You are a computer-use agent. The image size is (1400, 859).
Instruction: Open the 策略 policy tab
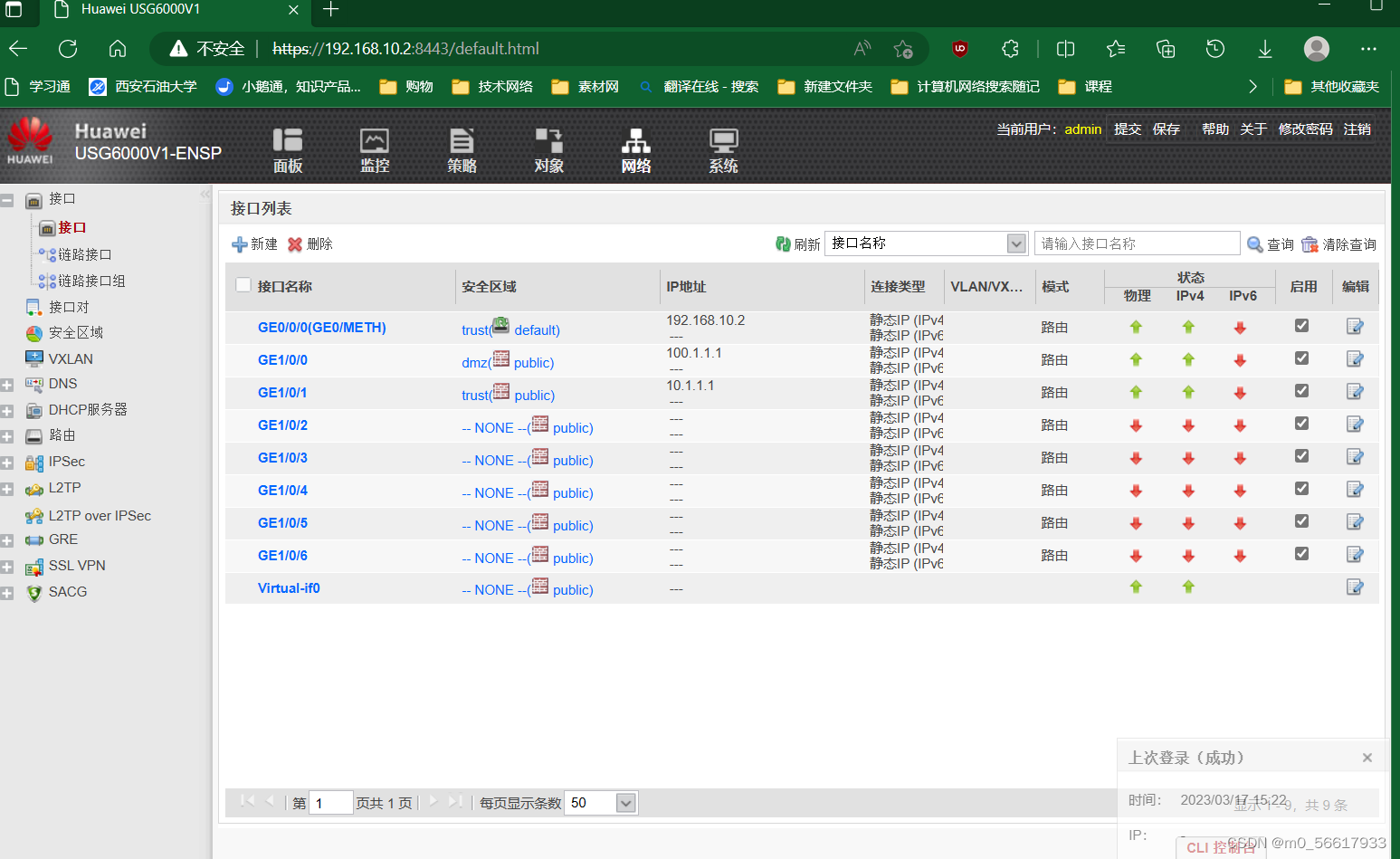462,151
